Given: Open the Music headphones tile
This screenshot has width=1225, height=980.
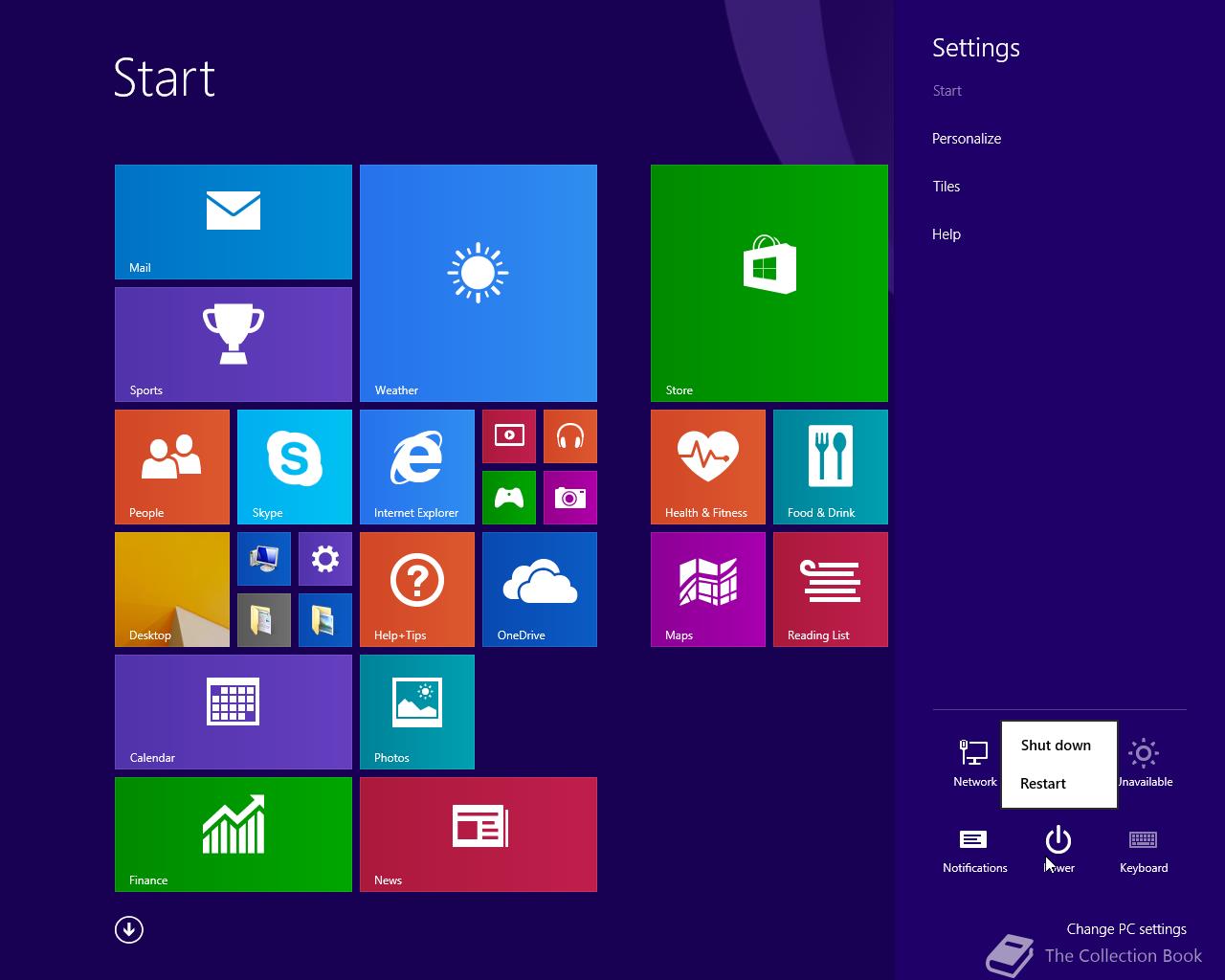Looking at the screenshot, I should 570,436.
